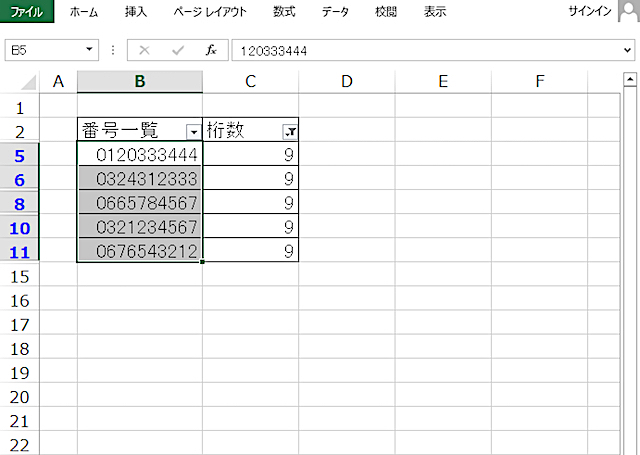Click the Cancel entry X icon
This screenshot has height=455, width=640.
point(145,49)
